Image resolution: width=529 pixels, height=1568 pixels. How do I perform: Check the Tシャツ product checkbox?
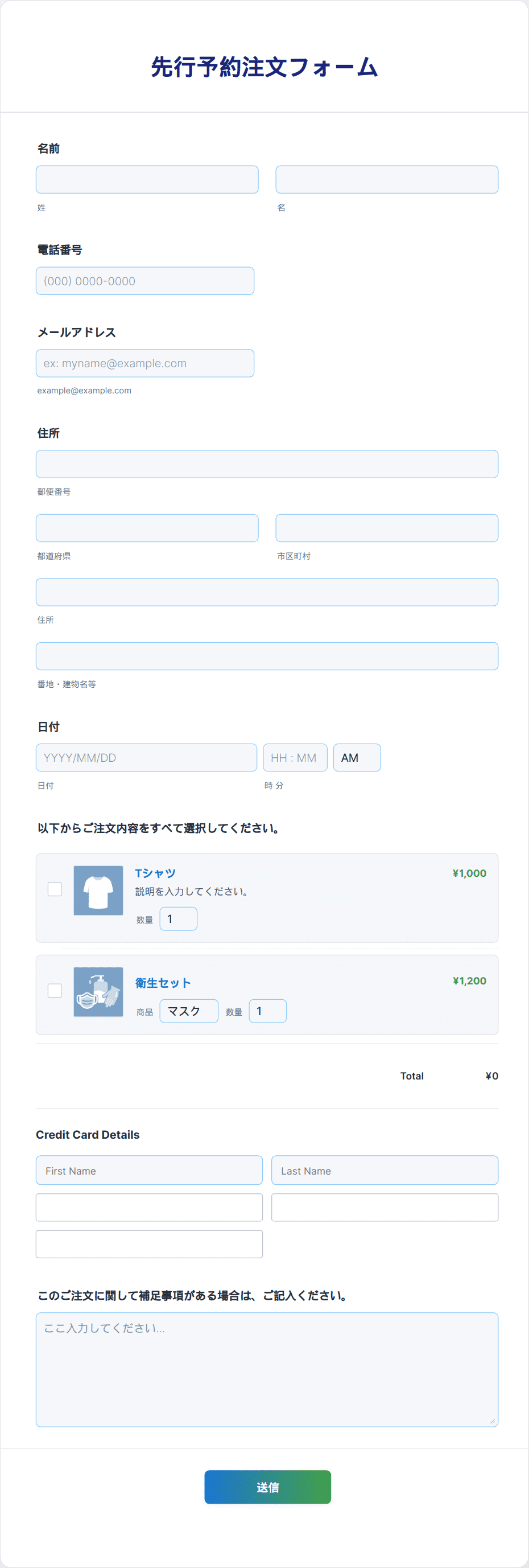pos(55,889)
